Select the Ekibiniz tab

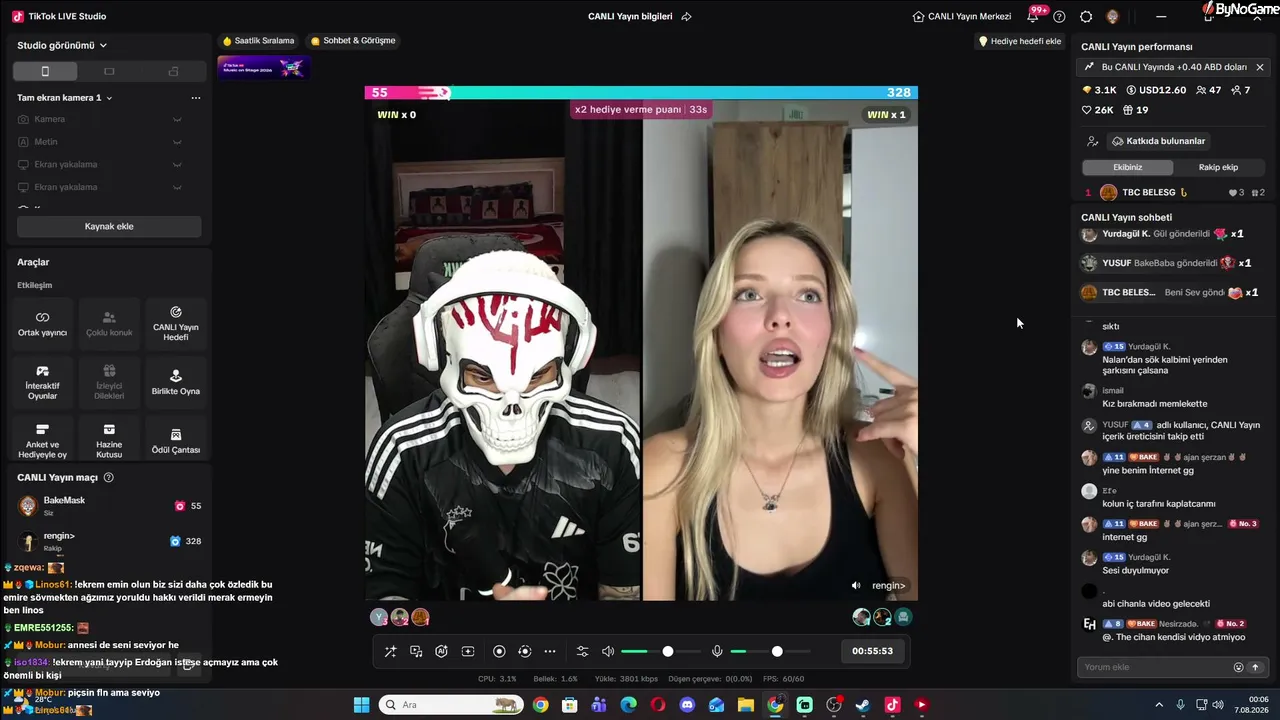1128,167
